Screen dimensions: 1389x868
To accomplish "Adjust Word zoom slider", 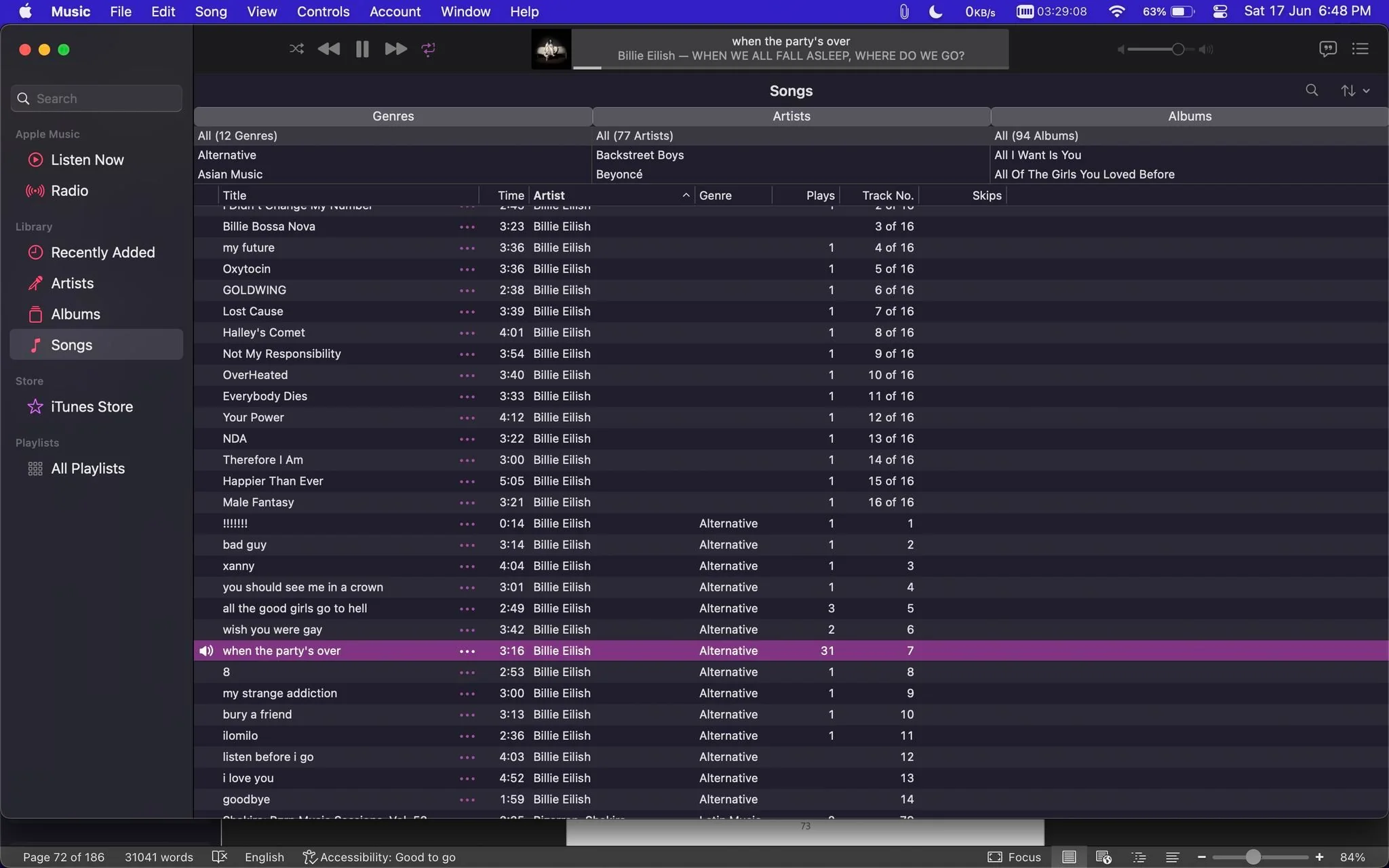I will point(1253,857).
